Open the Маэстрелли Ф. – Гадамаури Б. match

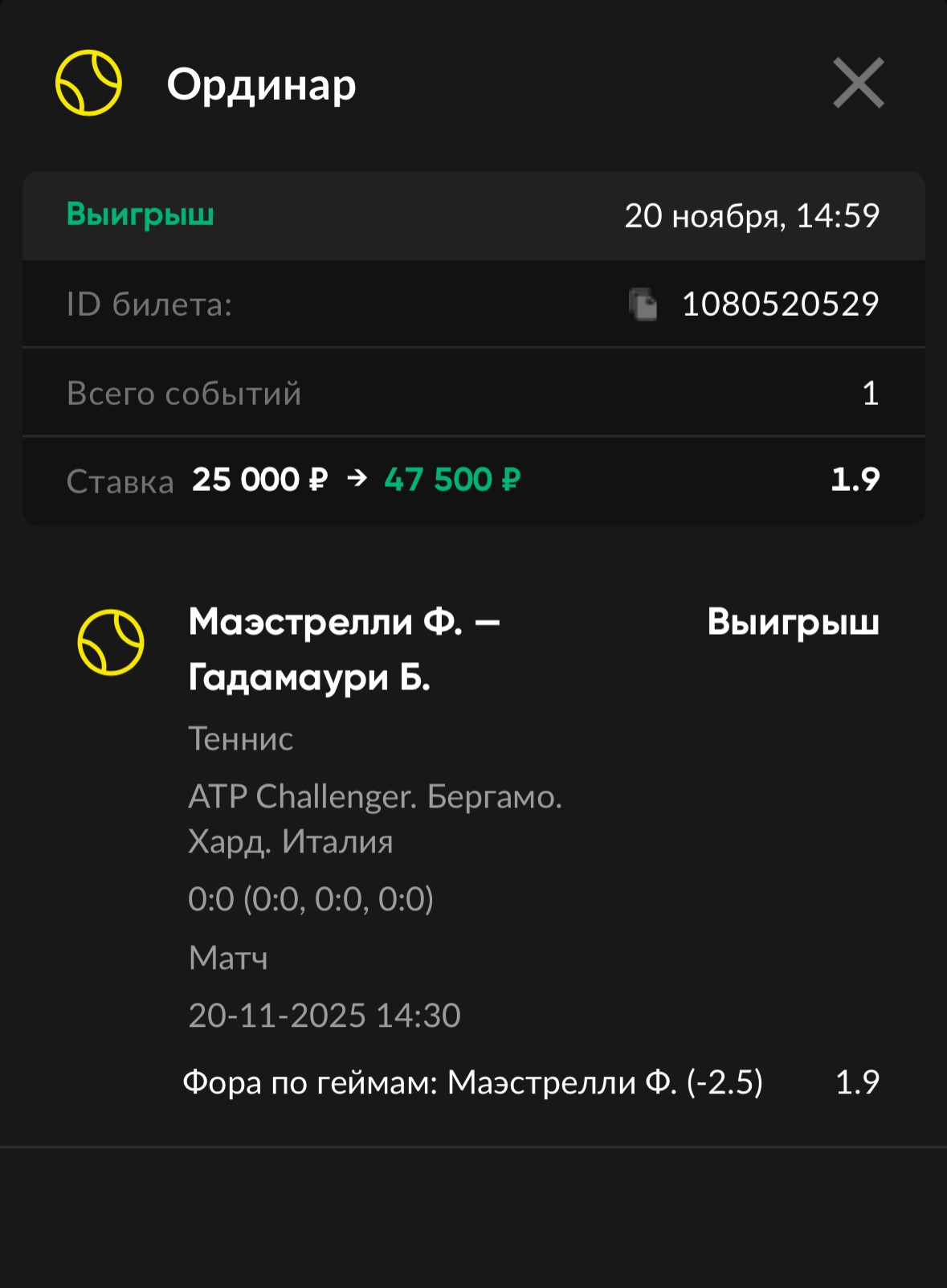coord(344,649)
